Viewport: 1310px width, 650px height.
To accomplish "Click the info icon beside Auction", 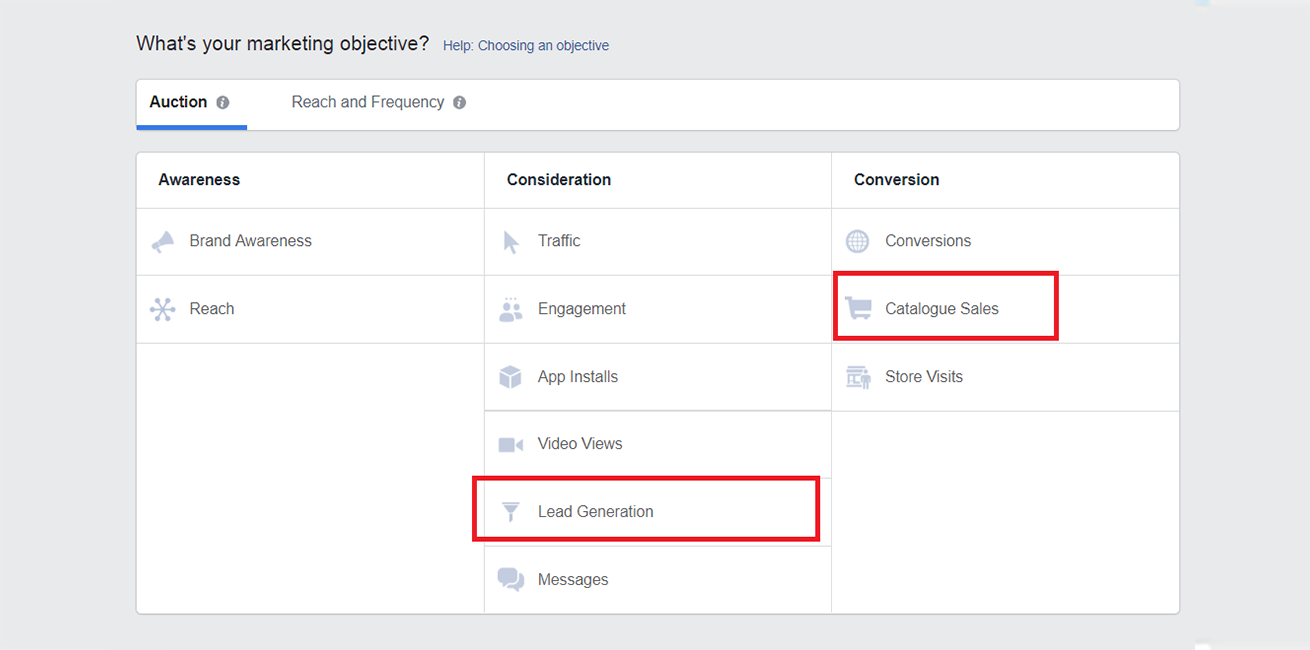I will pyautogui.click(x=223, y=102).
